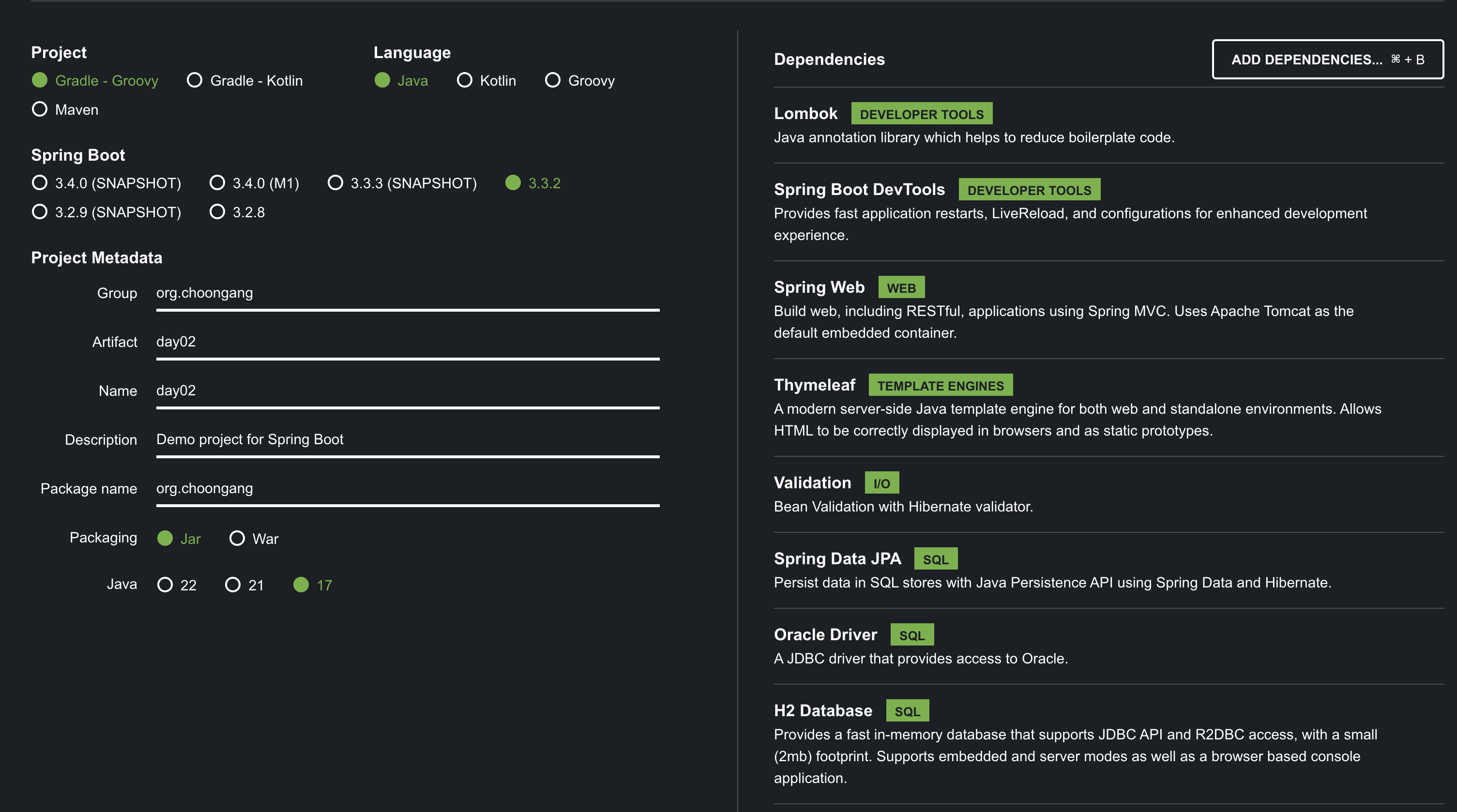The height and width of the screenshot is (812, 1457).
Task: Click the TEMPLATE ENGINES tag beside Thymeleaf
Action: (941, 385)
